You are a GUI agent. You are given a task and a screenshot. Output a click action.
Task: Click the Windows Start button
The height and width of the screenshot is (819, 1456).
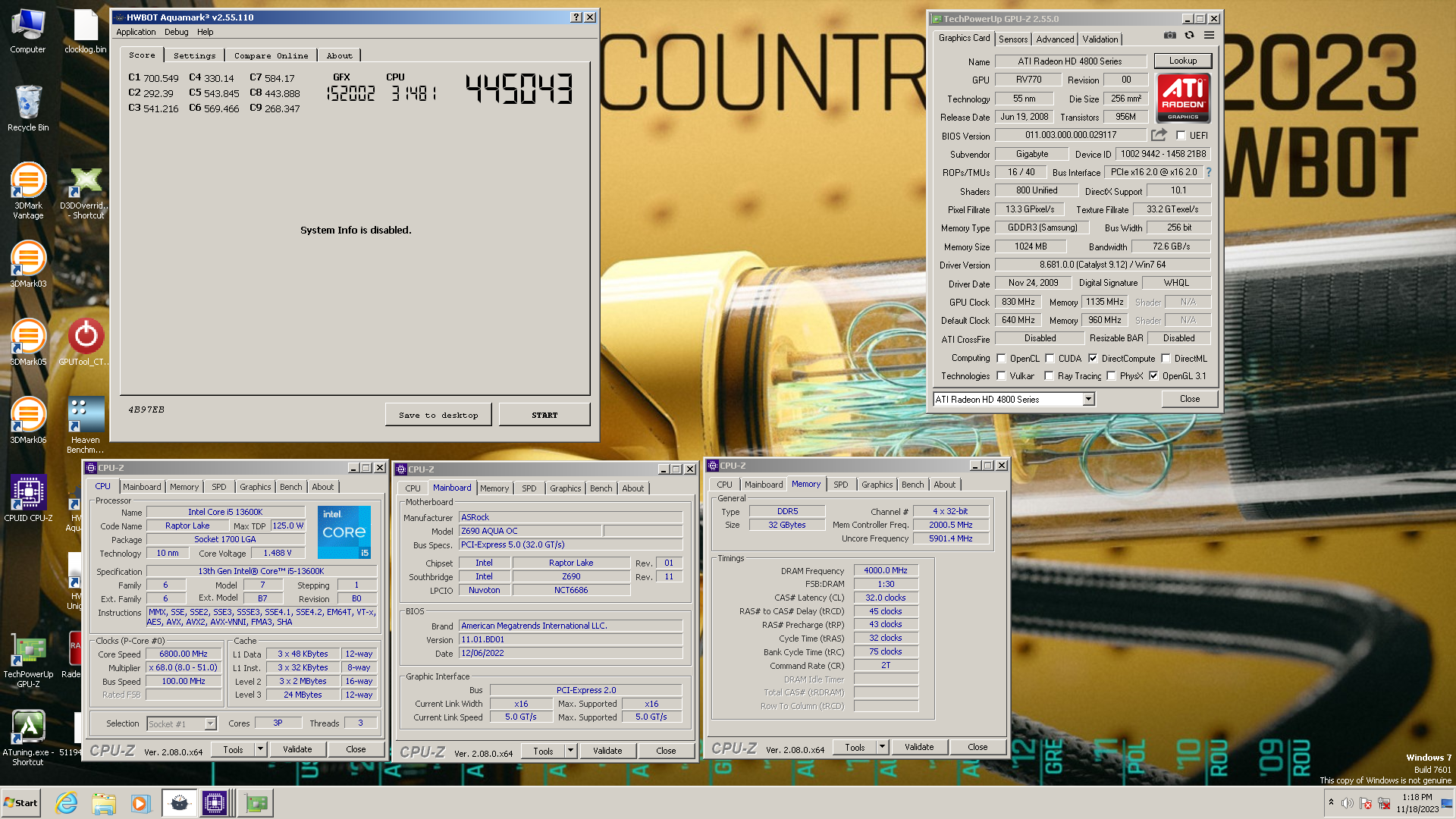[x=21, y=803]
